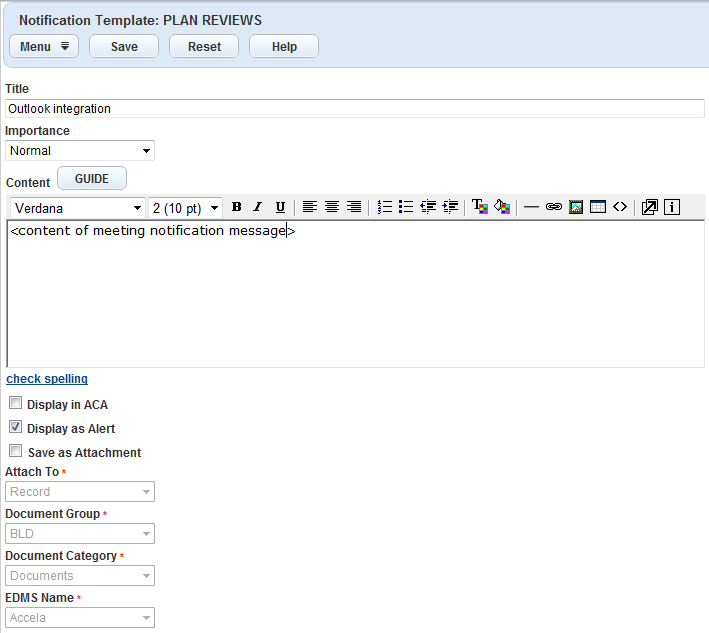This screenshot has width=709, height=633.
Task: Click the check spelling link
Action: click(x=47, y=379)
